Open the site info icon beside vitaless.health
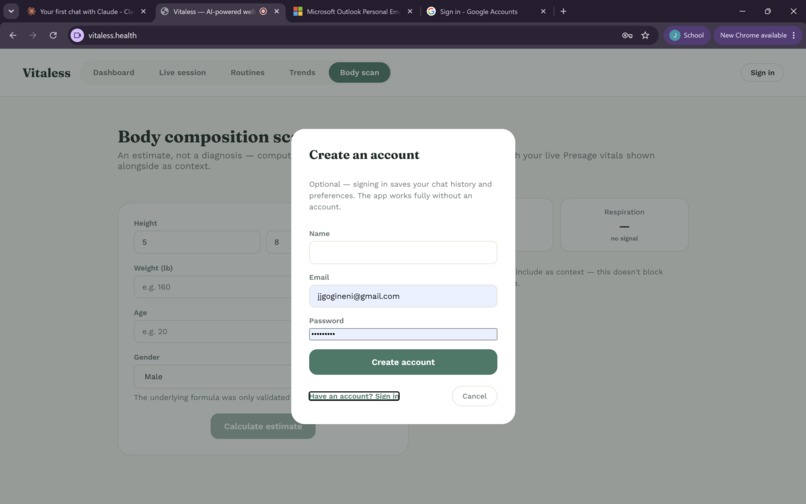This screenshot has width=806, height=504. coord(77,35)
